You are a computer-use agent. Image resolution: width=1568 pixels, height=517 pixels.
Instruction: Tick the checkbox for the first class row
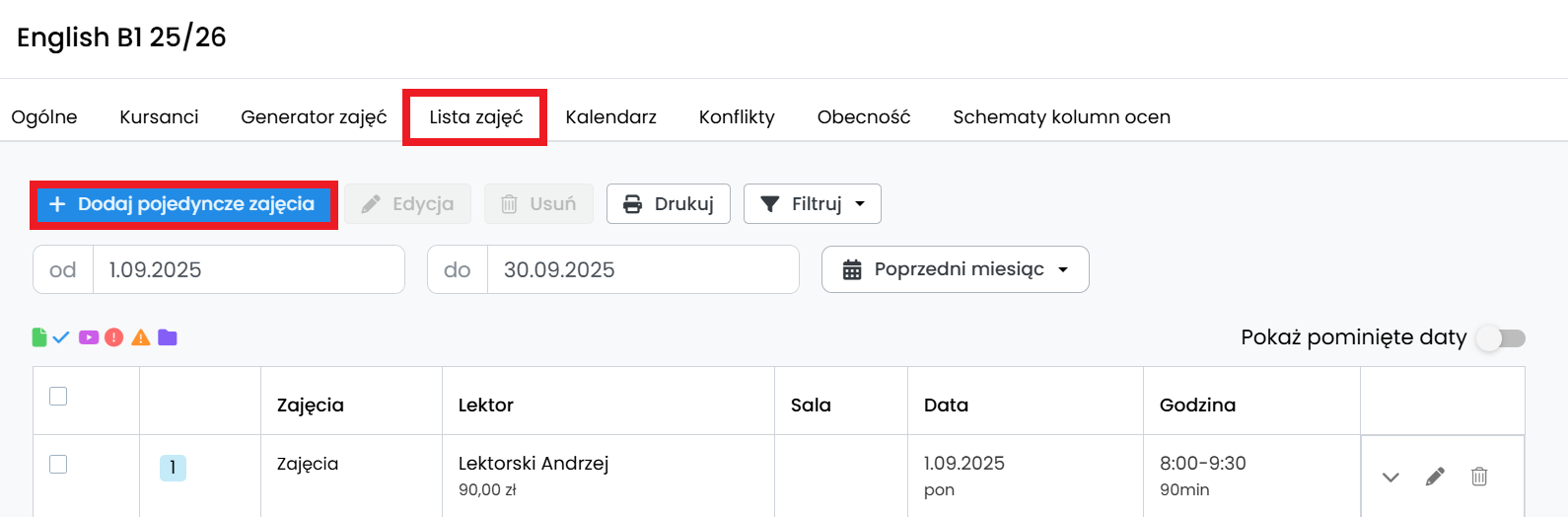point(58,464)
